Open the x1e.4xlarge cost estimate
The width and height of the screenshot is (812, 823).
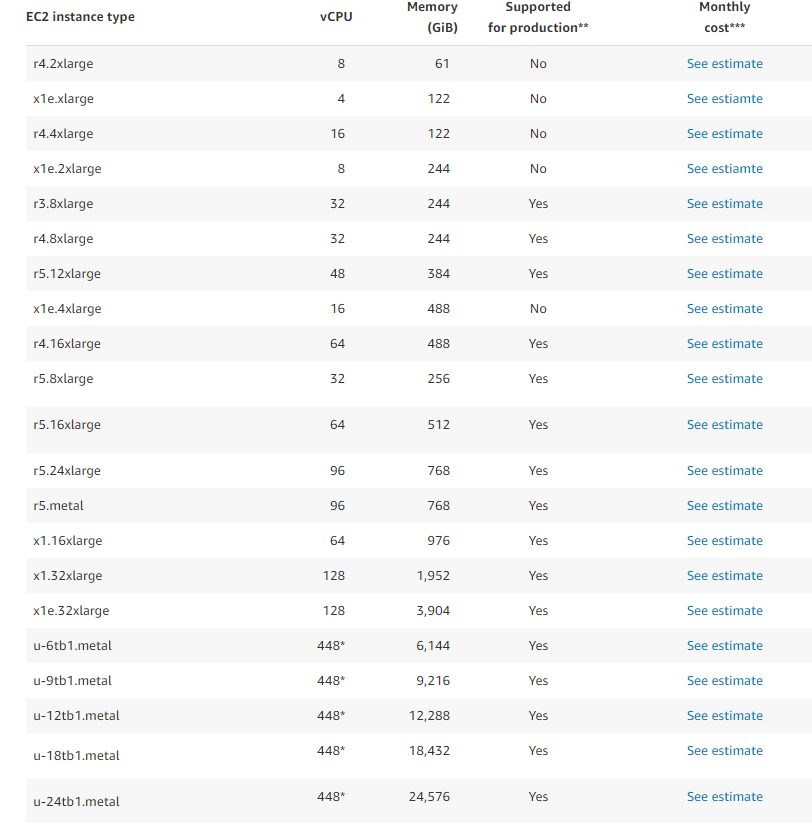724,309
